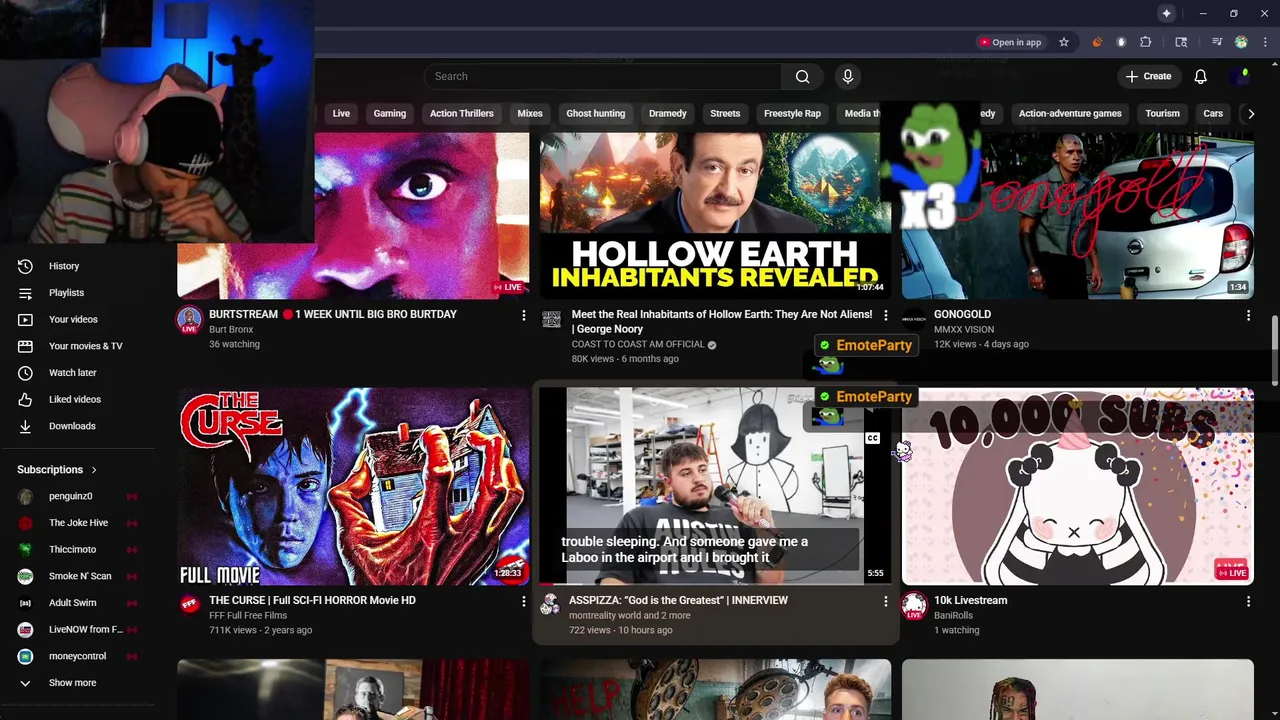This screenshot has width=1280, height=720.
Task: Open THE CURSE full movie title link
Action: 312,601
